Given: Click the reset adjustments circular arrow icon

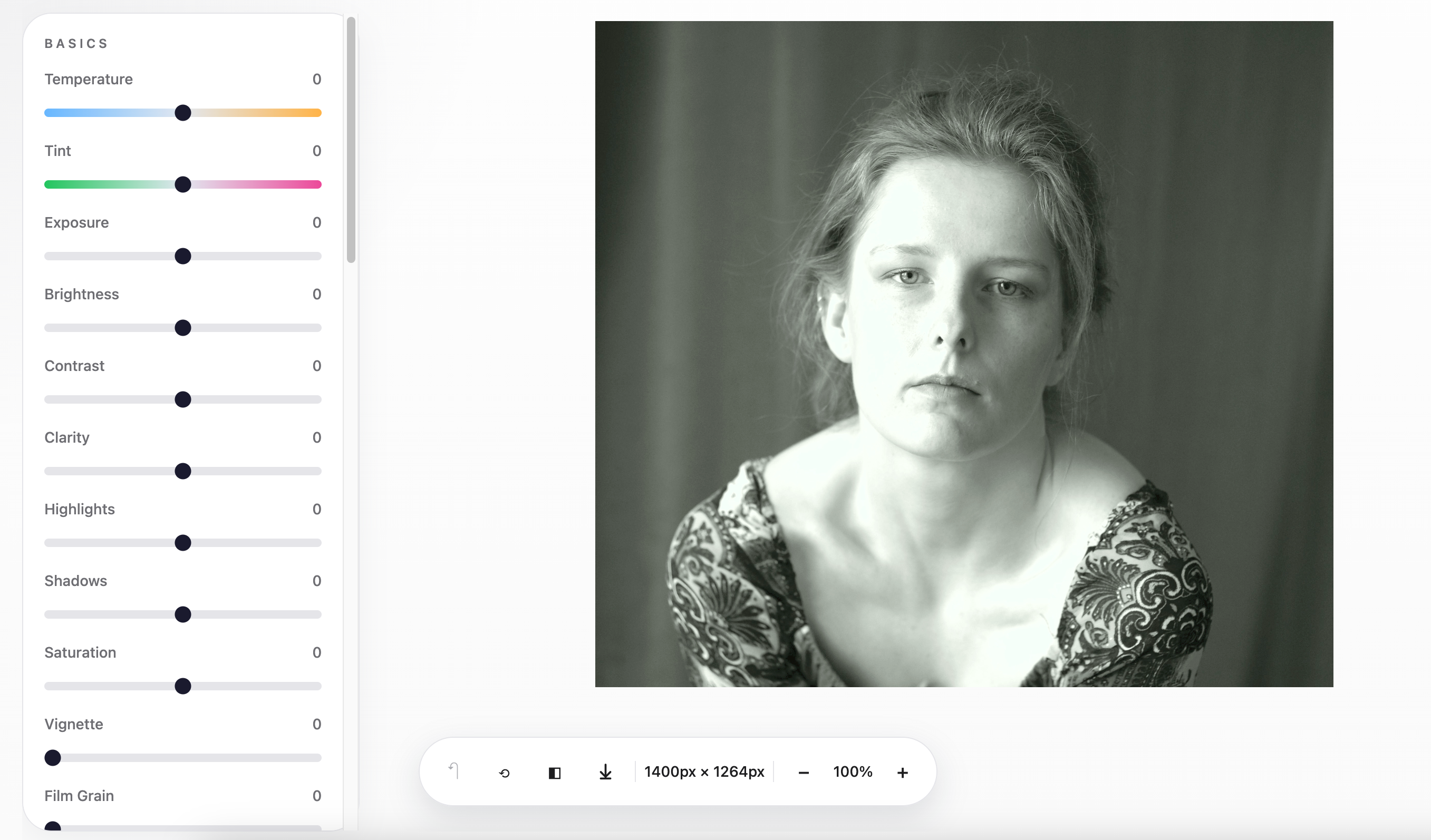Looking at the screenshot, I should 504,773.
